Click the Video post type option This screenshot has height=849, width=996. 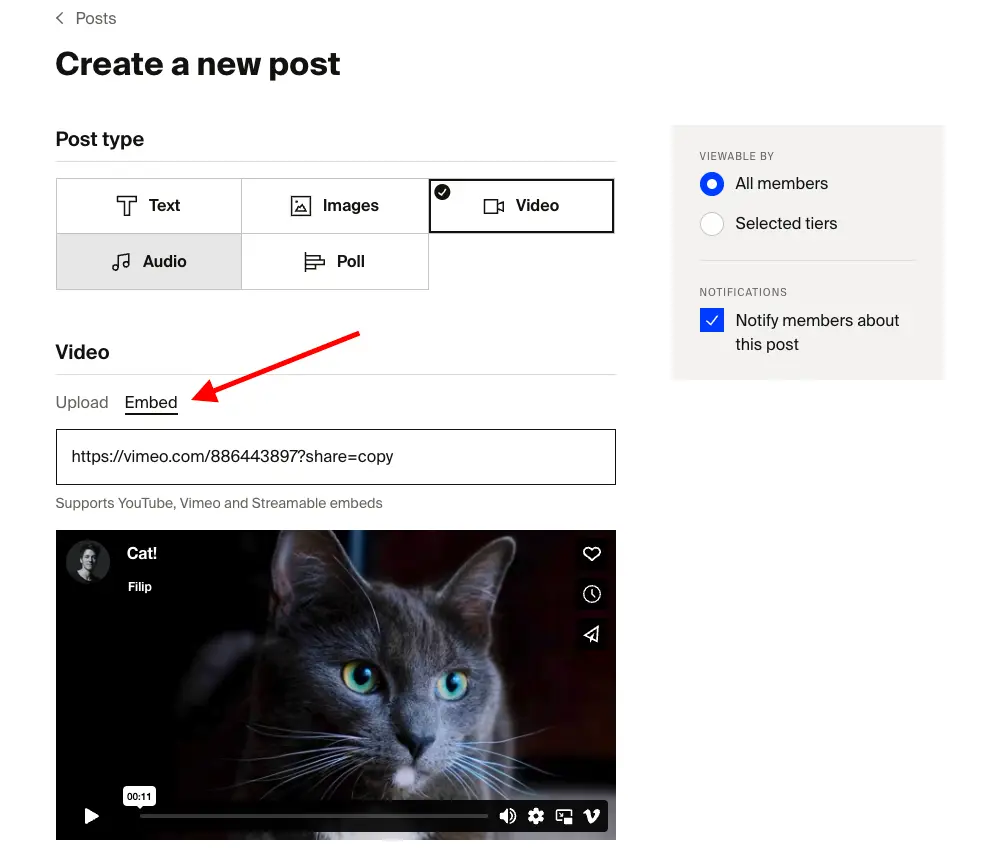[521, 205]
